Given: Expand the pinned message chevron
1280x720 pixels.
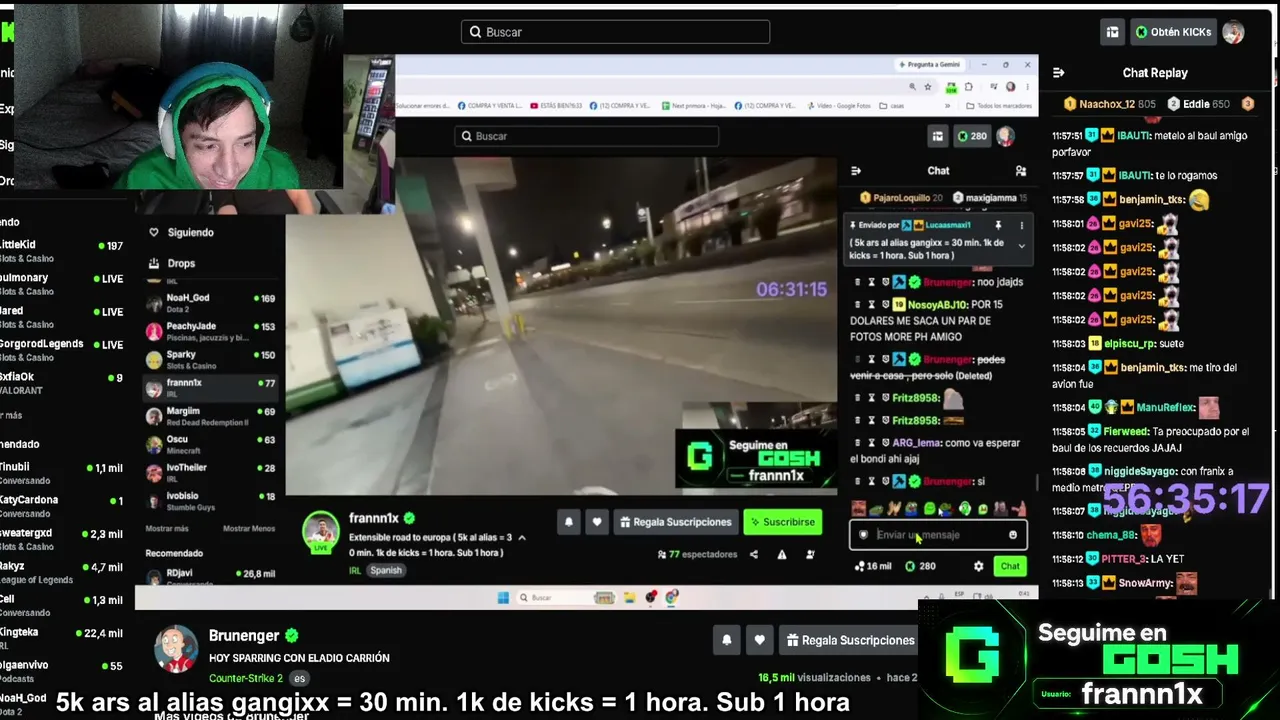Looking at the screenshot, I should 1021,245.
